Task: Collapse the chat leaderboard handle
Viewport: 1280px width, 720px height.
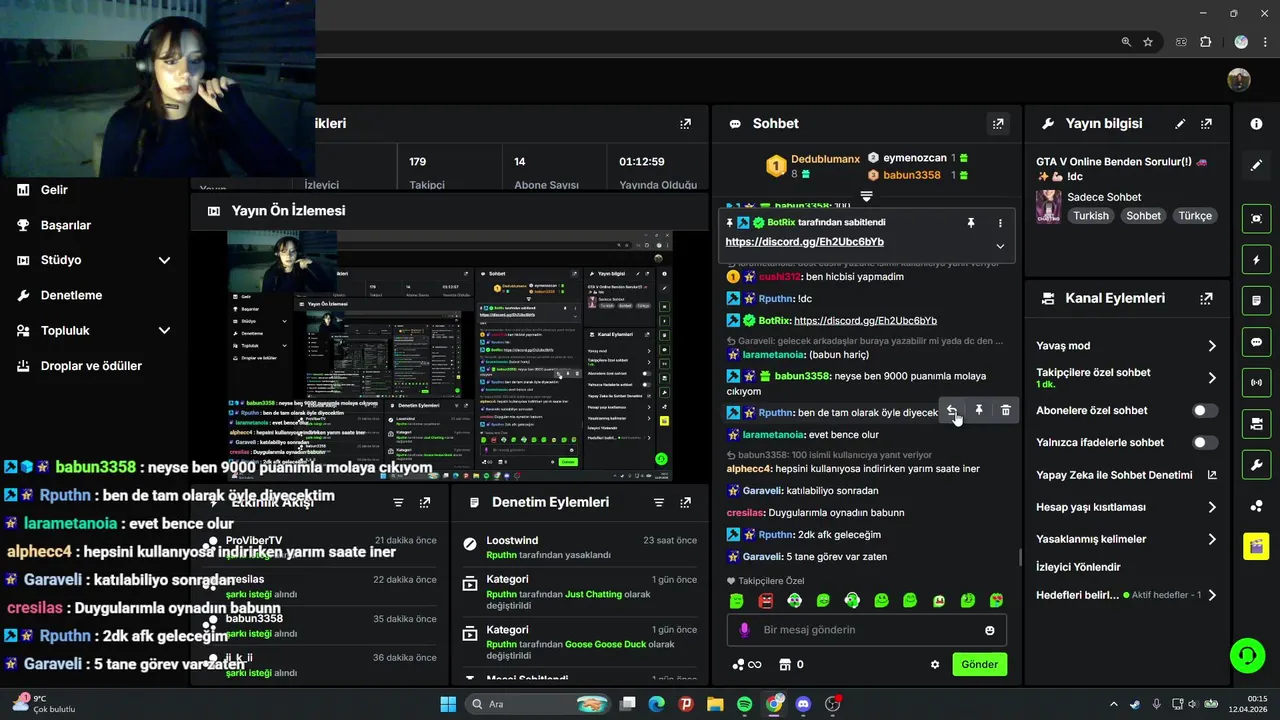Action: tap(866, 196)
